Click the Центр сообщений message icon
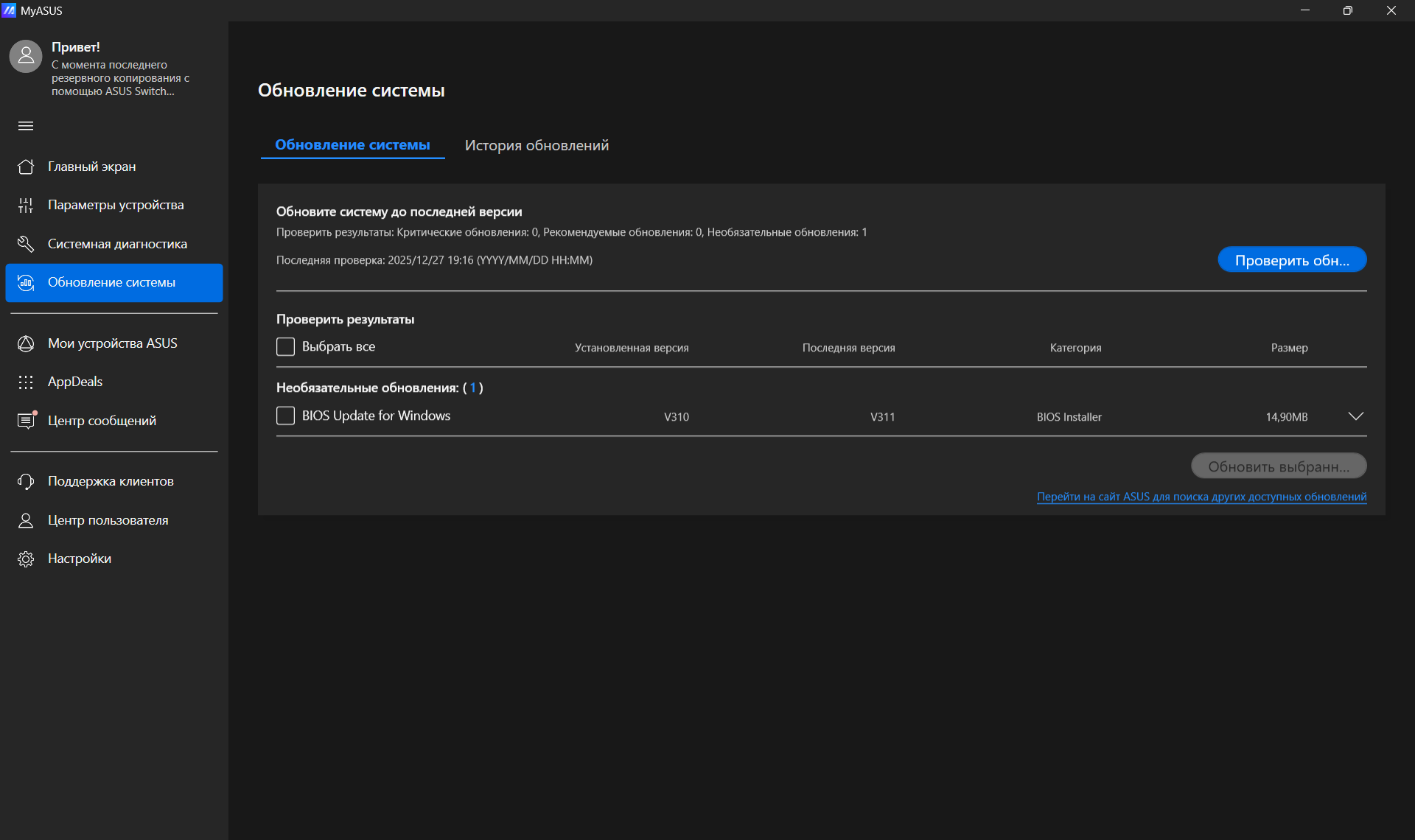Screen dimensions: 1415x840 click(x=26, y=421)
